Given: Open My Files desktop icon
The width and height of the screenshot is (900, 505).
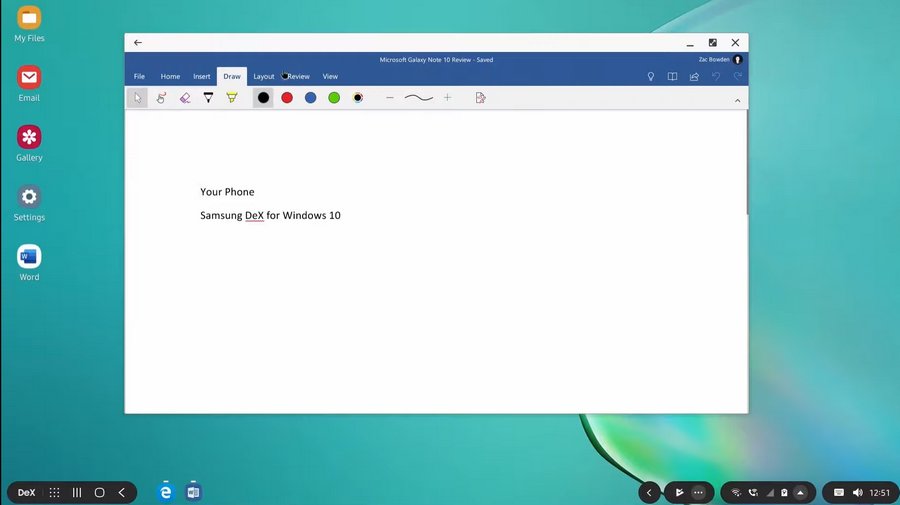Looking at the screenshot, I should [29, 24].
